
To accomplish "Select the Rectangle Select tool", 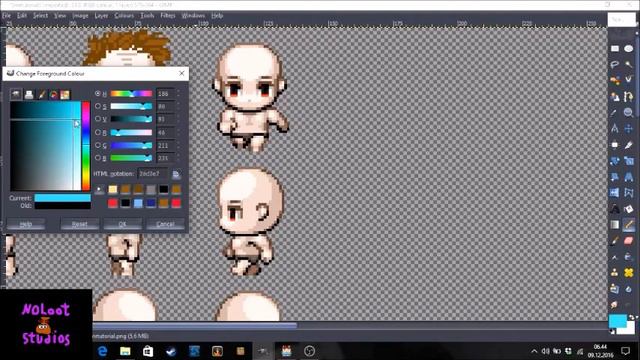I will tap(615, 49).
